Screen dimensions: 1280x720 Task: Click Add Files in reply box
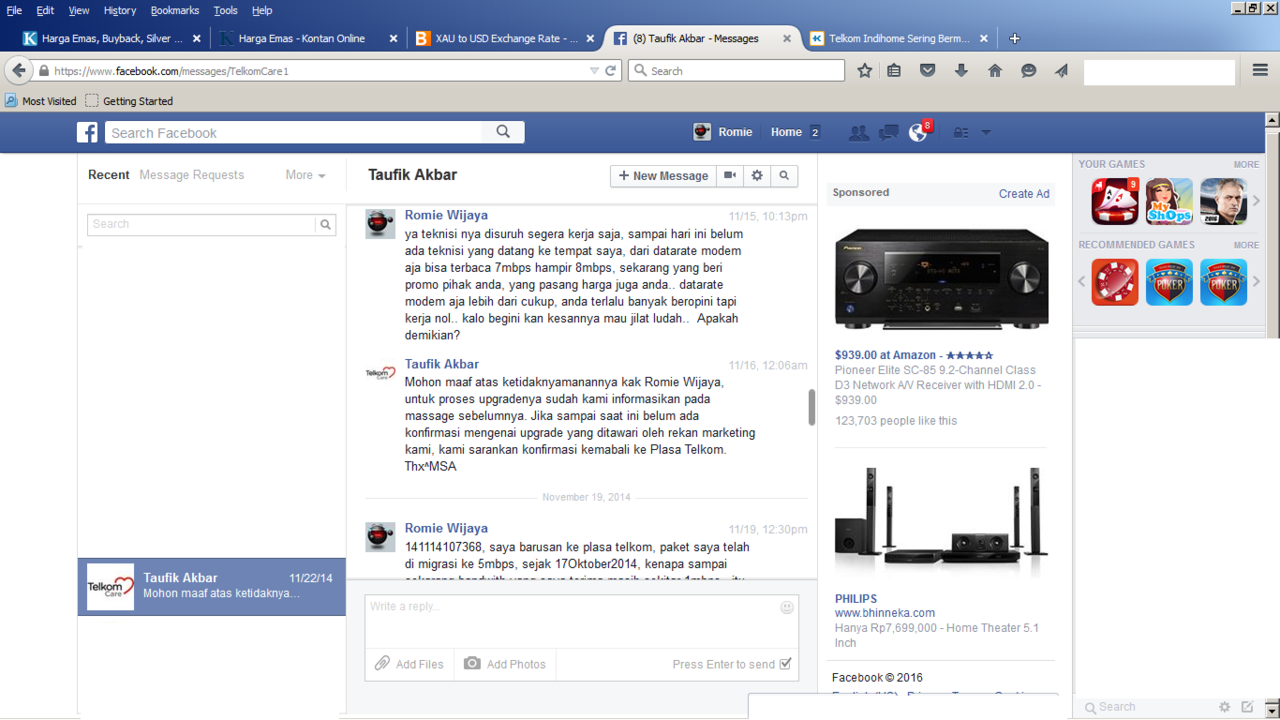coord(409,664)
